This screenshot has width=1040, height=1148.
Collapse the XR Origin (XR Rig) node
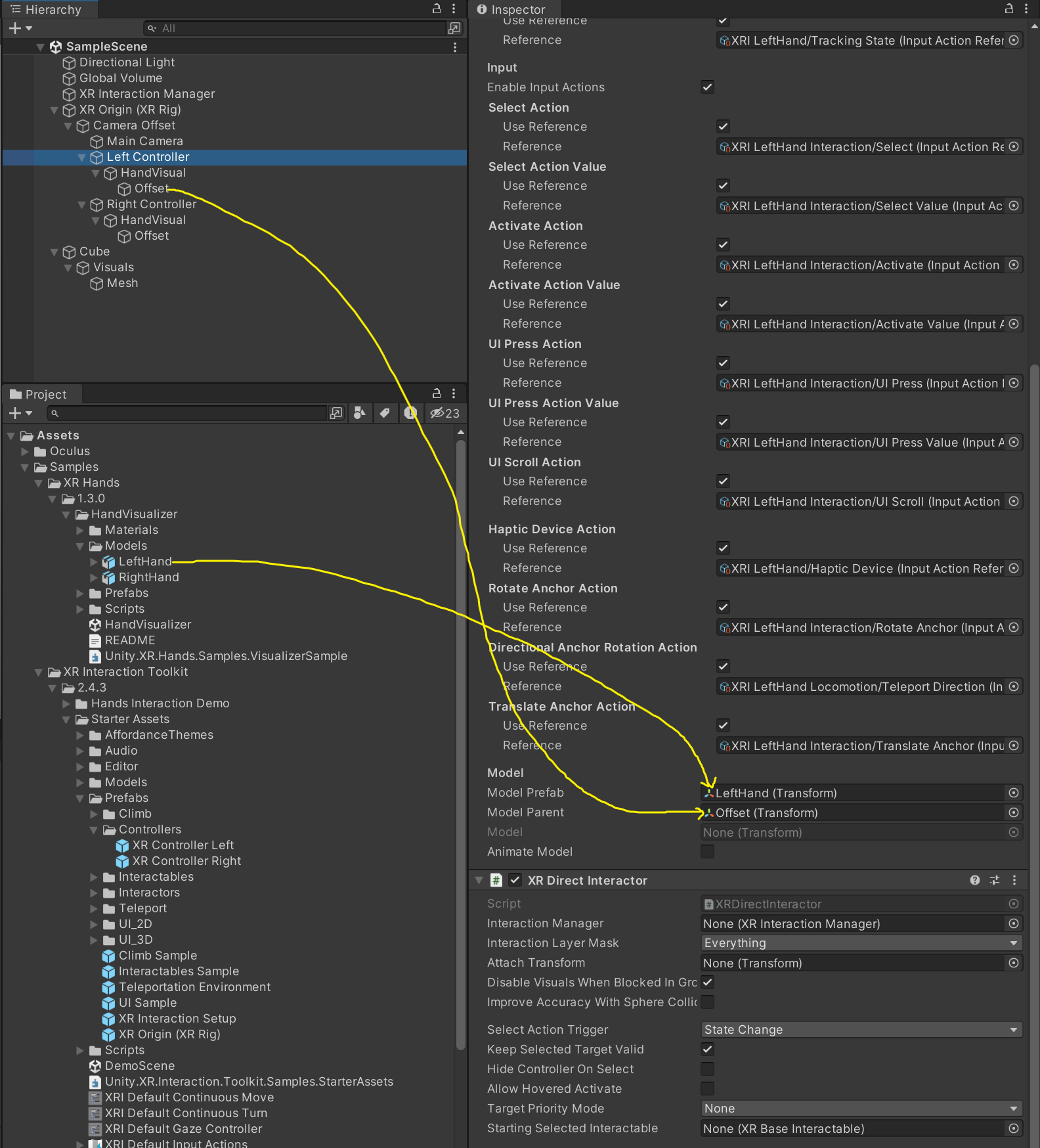pos(54,110)
